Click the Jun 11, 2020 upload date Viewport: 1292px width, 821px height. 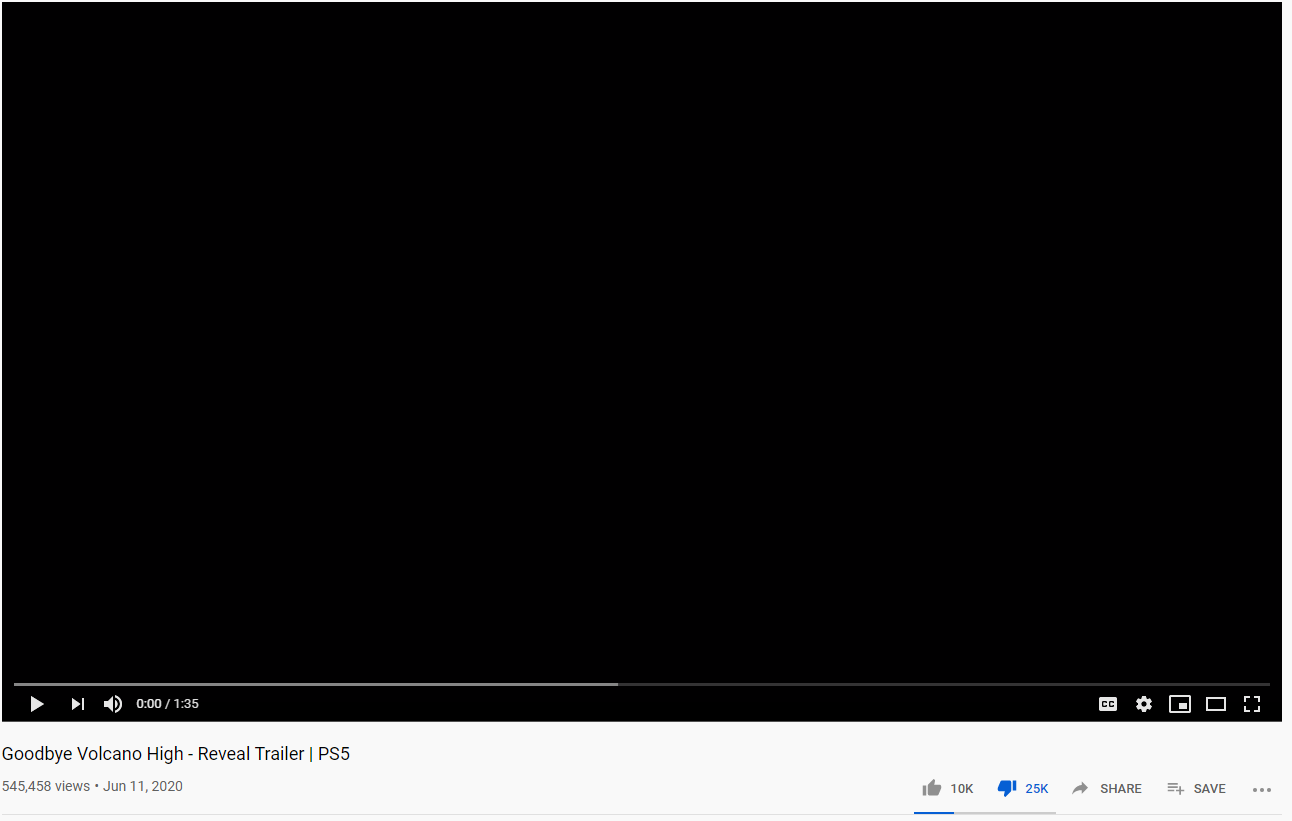click(x=143, y=787)
